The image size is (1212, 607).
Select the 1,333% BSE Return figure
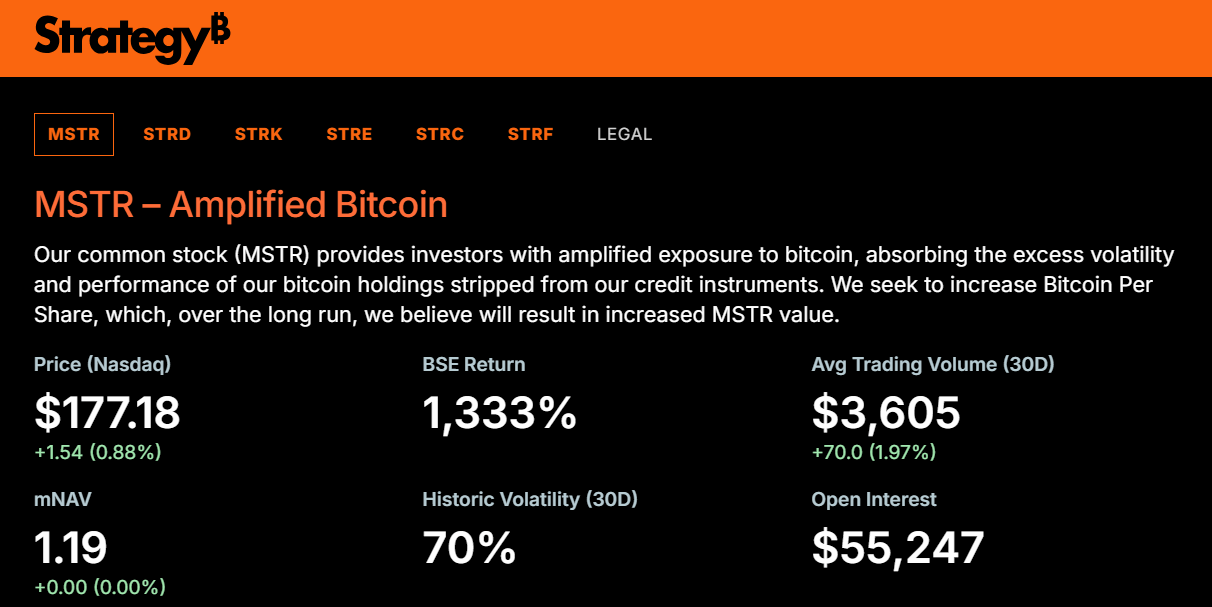(499, 412)
